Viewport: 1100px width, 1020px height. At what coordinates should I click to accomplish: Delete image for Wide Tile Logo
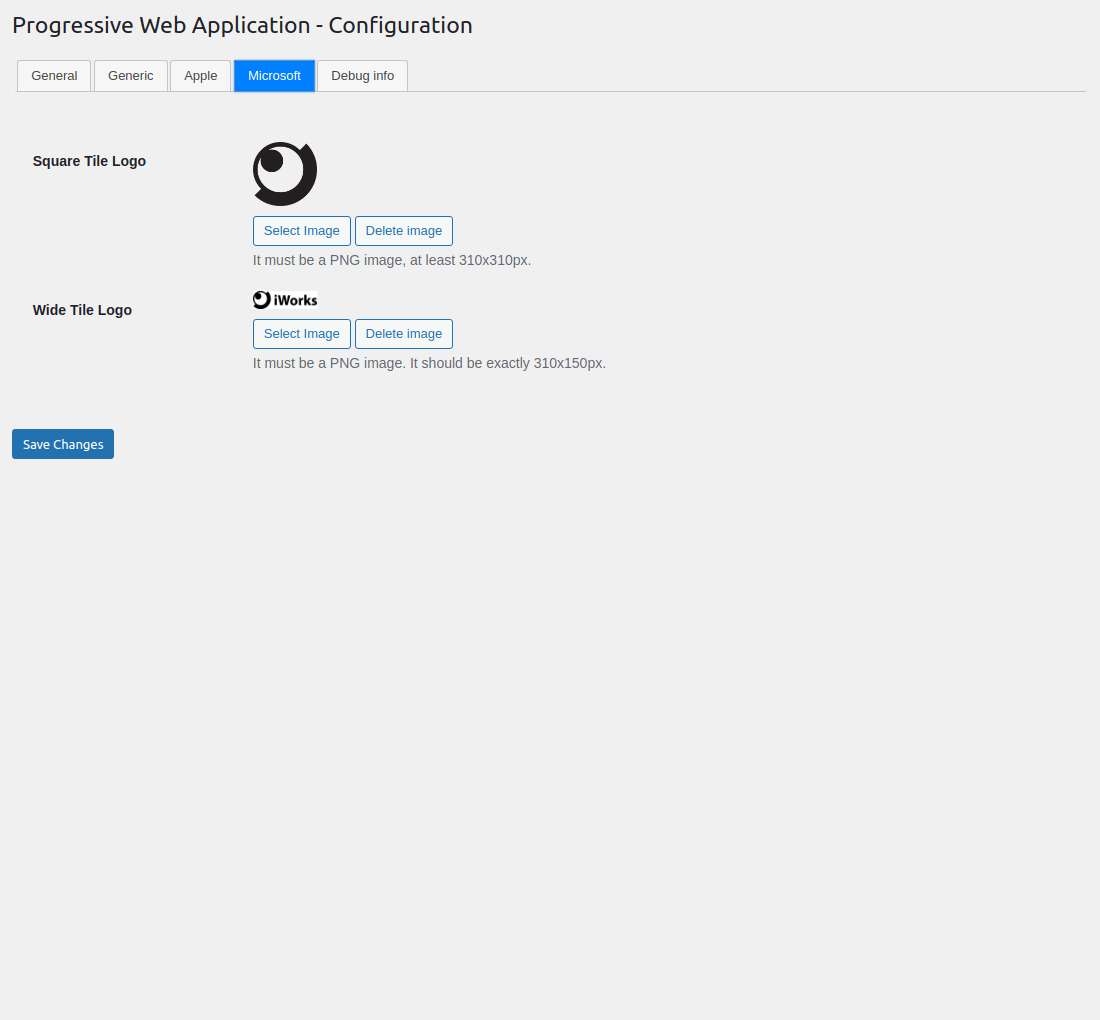404,334
